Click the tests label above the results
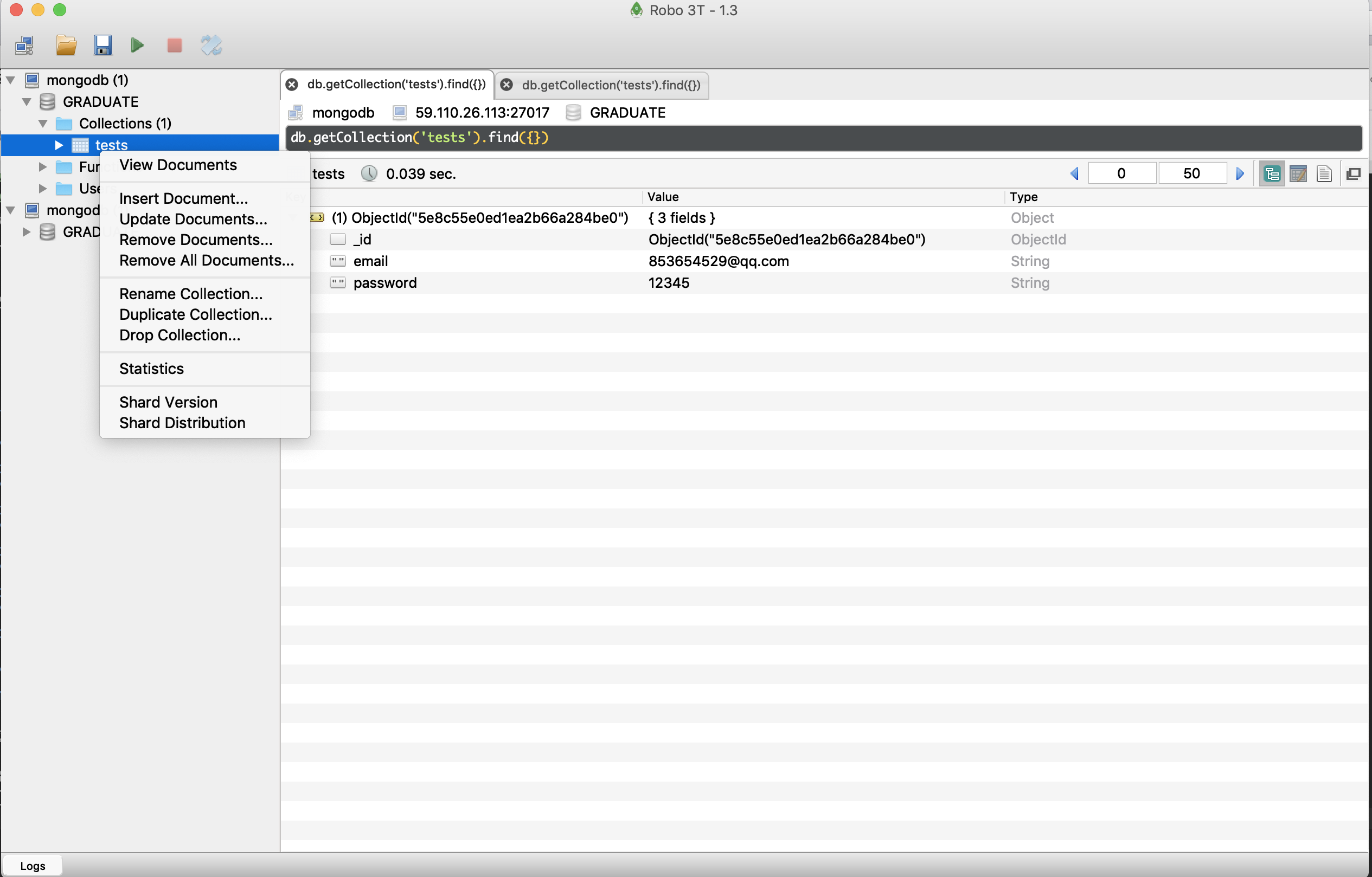 coord(328,174)
